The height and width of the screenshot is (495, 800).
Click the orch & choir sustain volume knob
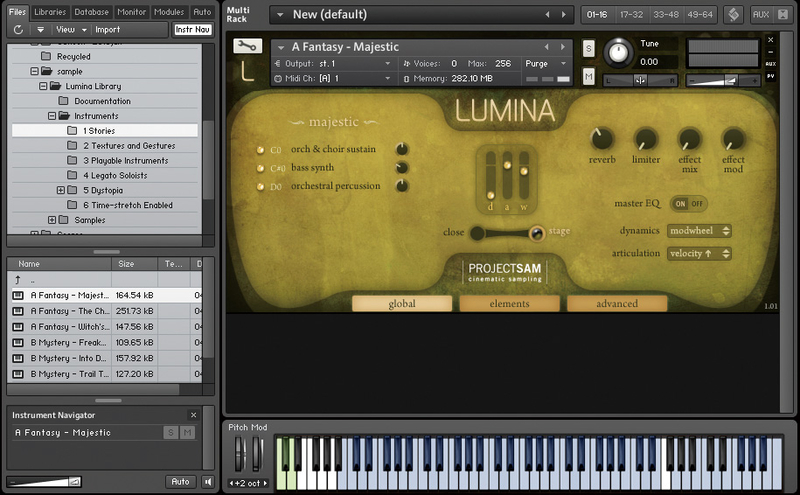pos(402,149)
